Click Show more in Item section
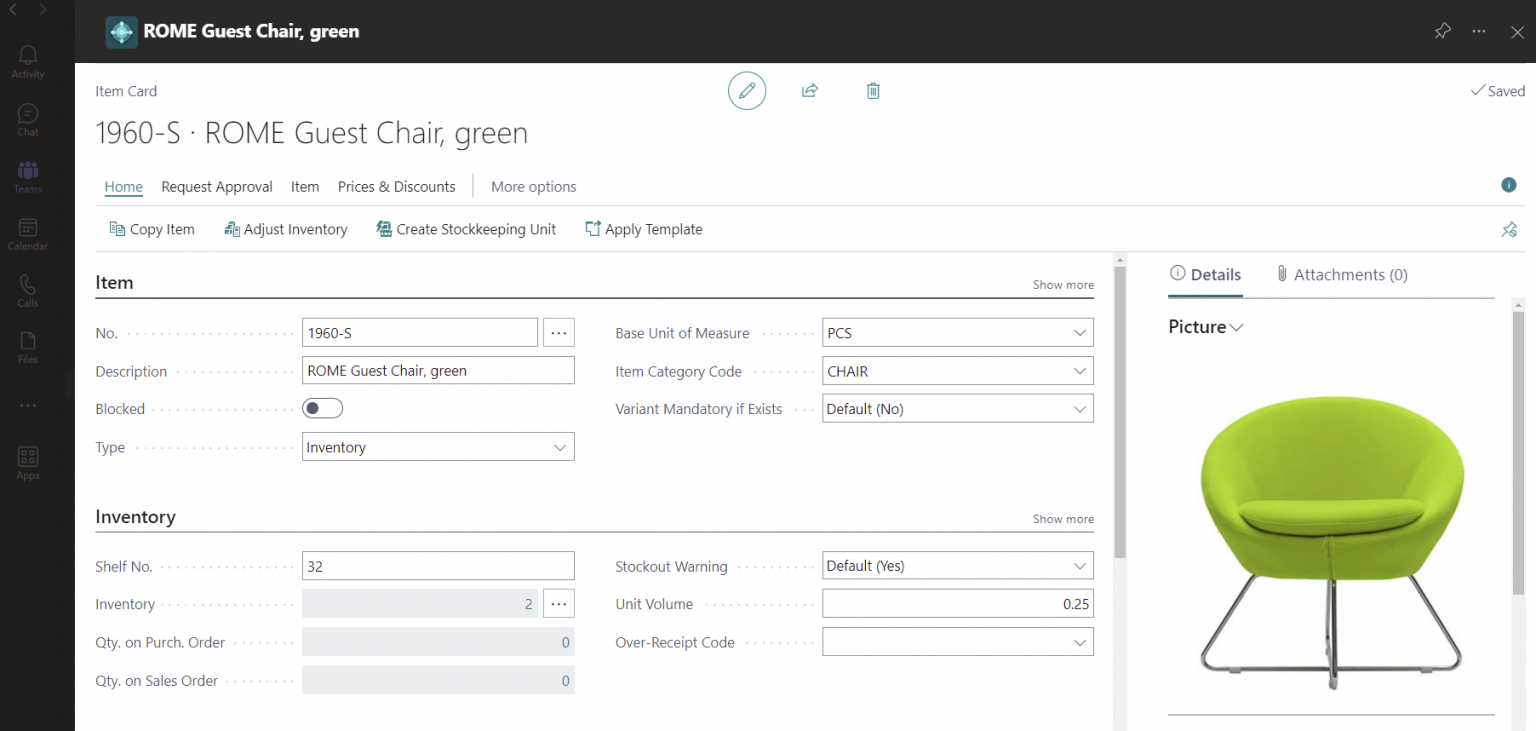This screenshot has width=1536, height=731. coord(1063,285)
